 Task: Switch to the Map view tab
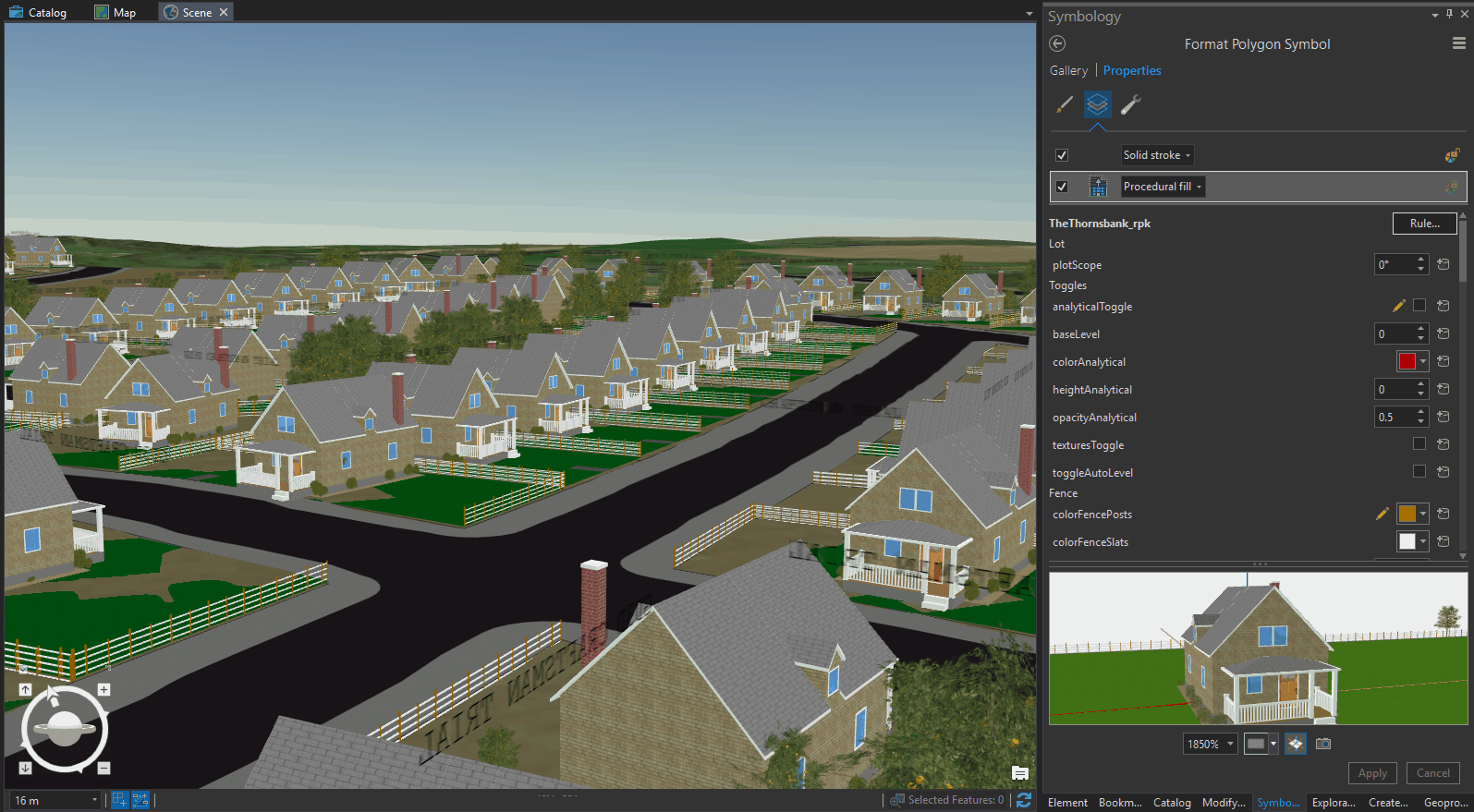point(116,13)
